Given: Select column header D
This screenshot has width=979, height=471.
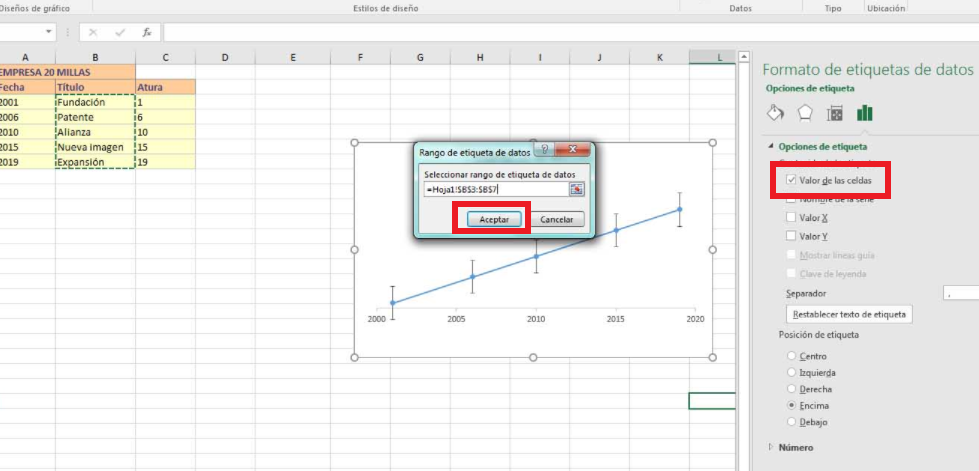Looking at the screenshot, I should pyautogui.click(x=225, y=57).
